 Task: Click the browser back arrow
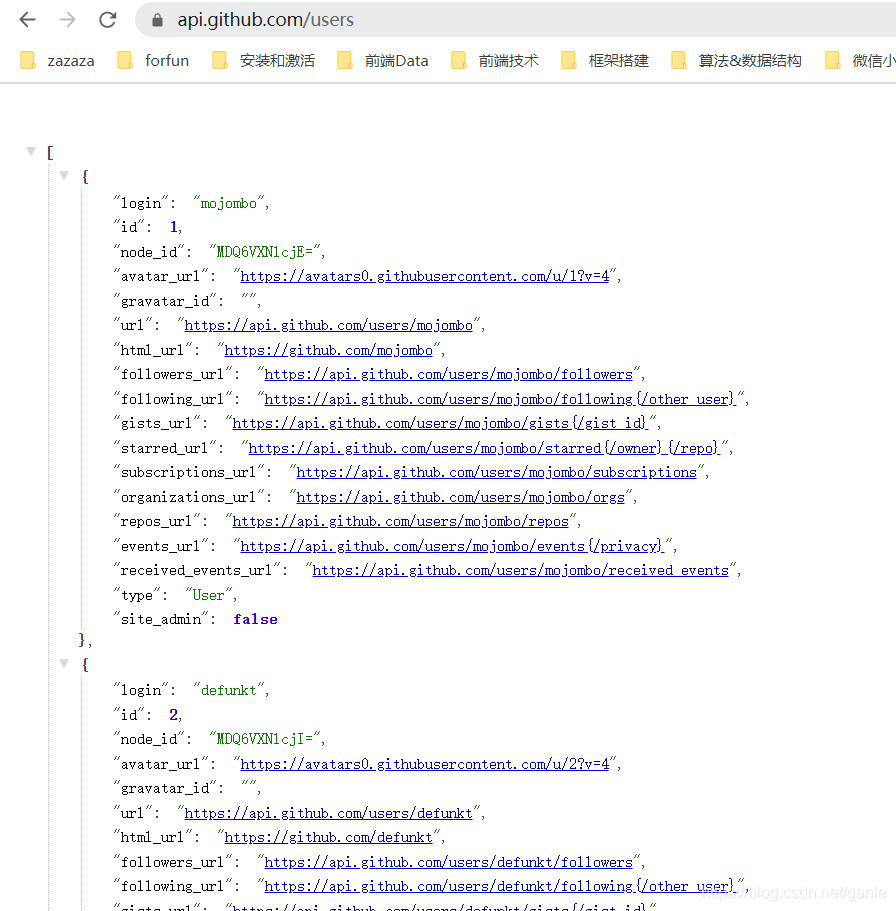coord(27,18)
